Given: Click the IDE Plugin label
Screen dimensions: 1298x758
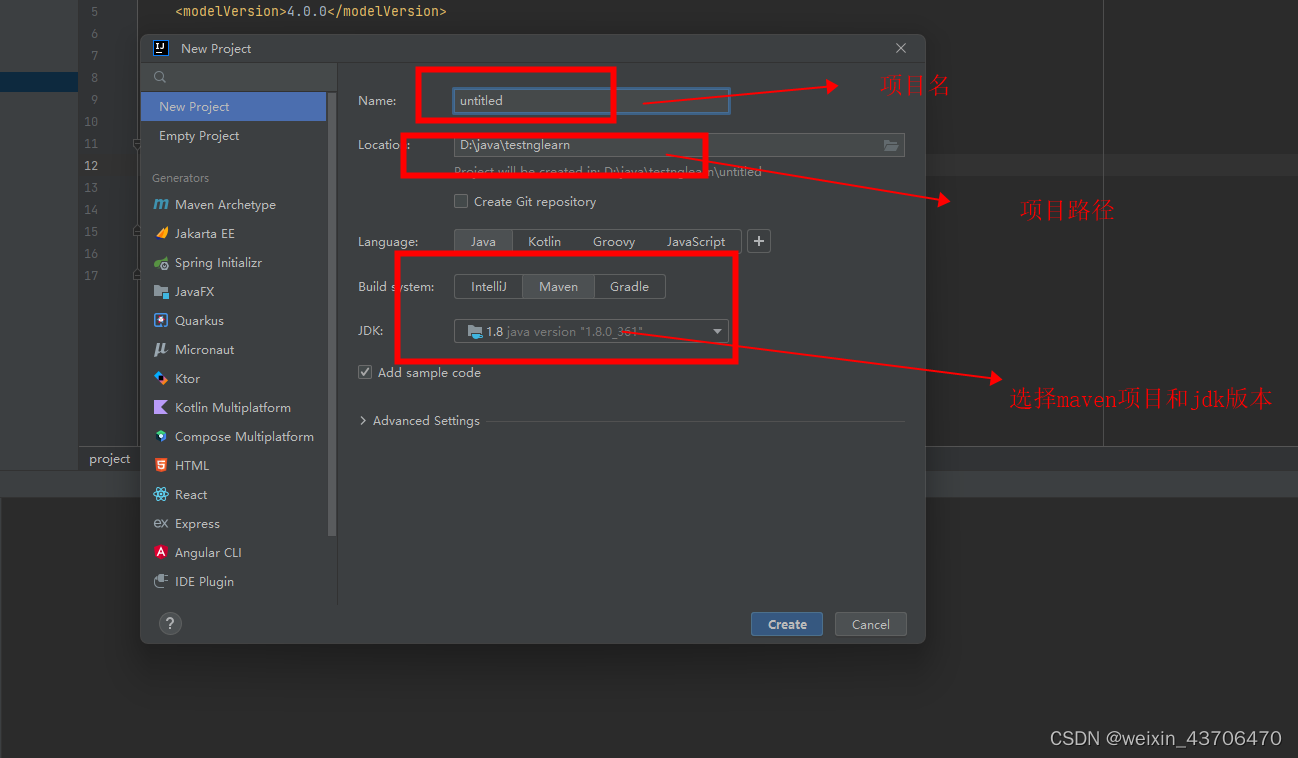Looking at the screenshot, I should (x=204, y=582).
